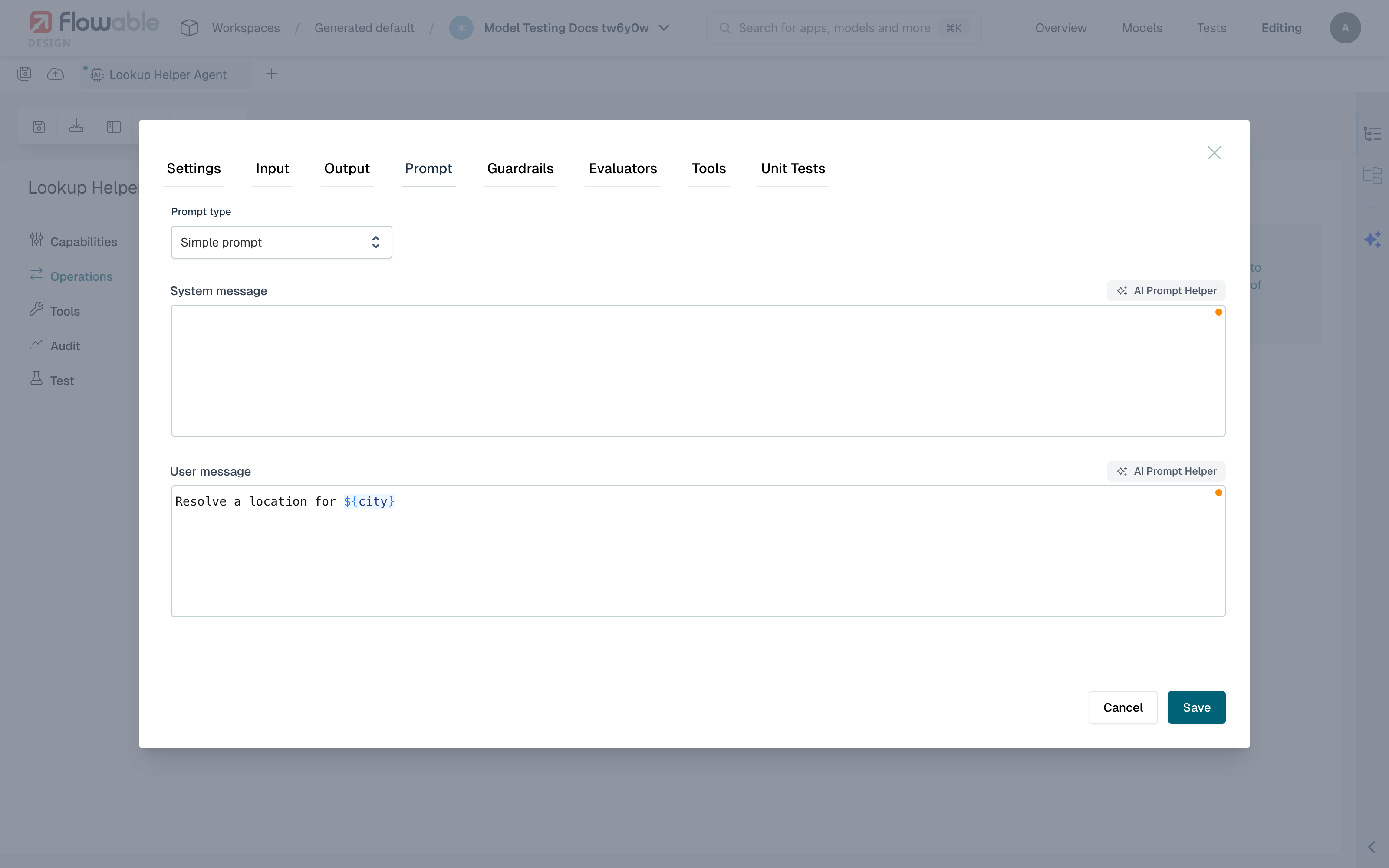Open the Overview page

(1061, 28)
